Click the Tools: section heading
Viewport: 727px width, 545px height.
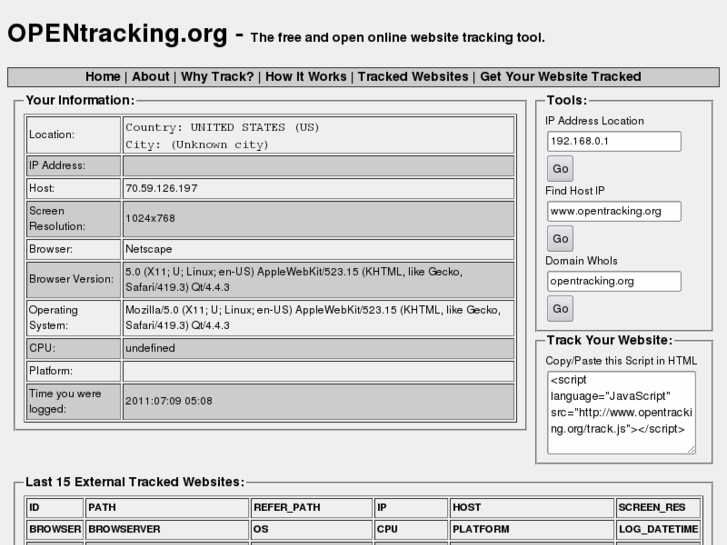click(567, 100)
